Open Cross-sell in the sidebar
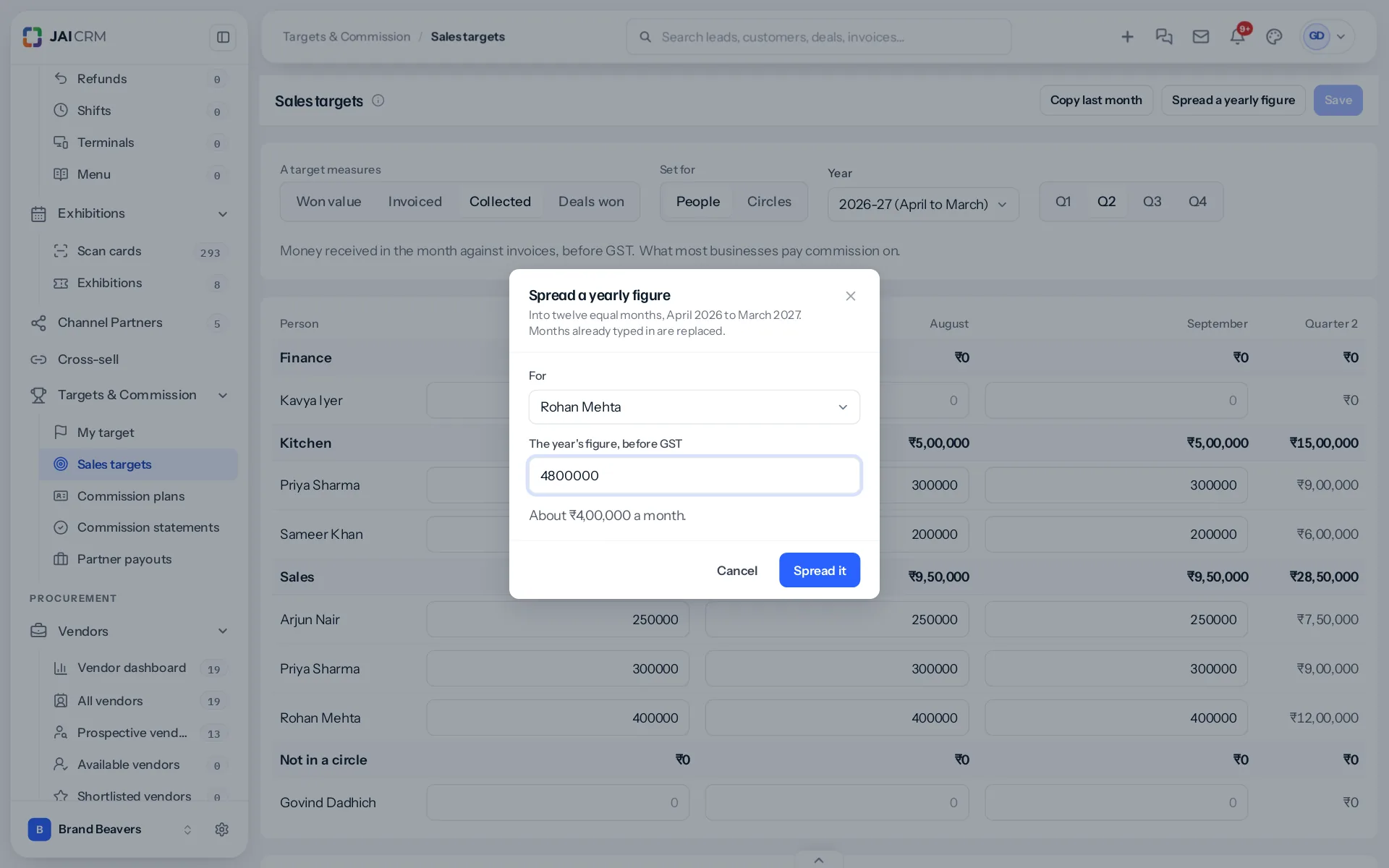 click(129, 359)
